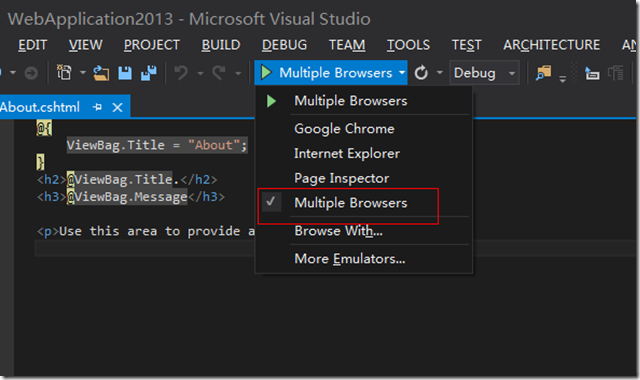Expand the dropdown arrow beside the Refresh icon

(x=440, y=73)
